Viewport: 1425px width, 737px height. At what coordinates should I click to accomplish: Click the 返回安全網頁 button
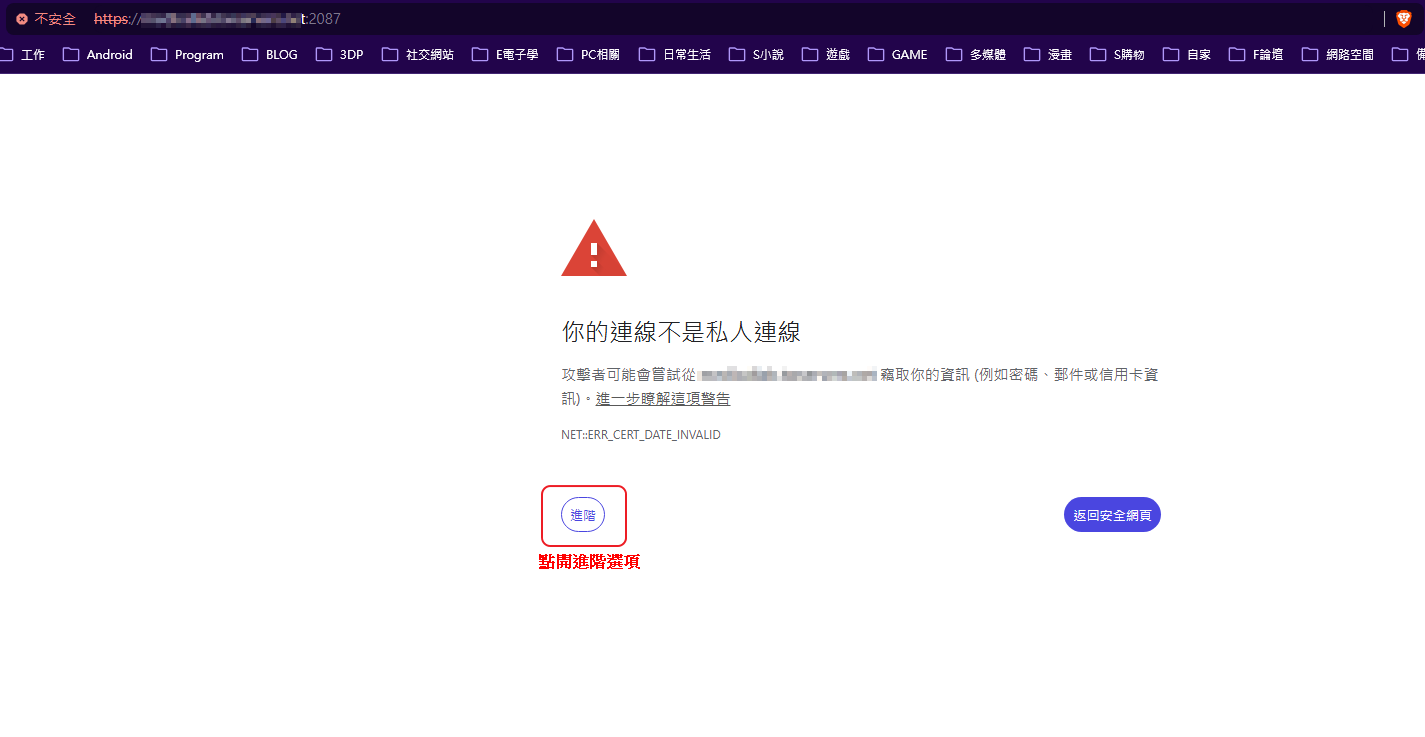pyautogui.click(x=1112, y=515)
